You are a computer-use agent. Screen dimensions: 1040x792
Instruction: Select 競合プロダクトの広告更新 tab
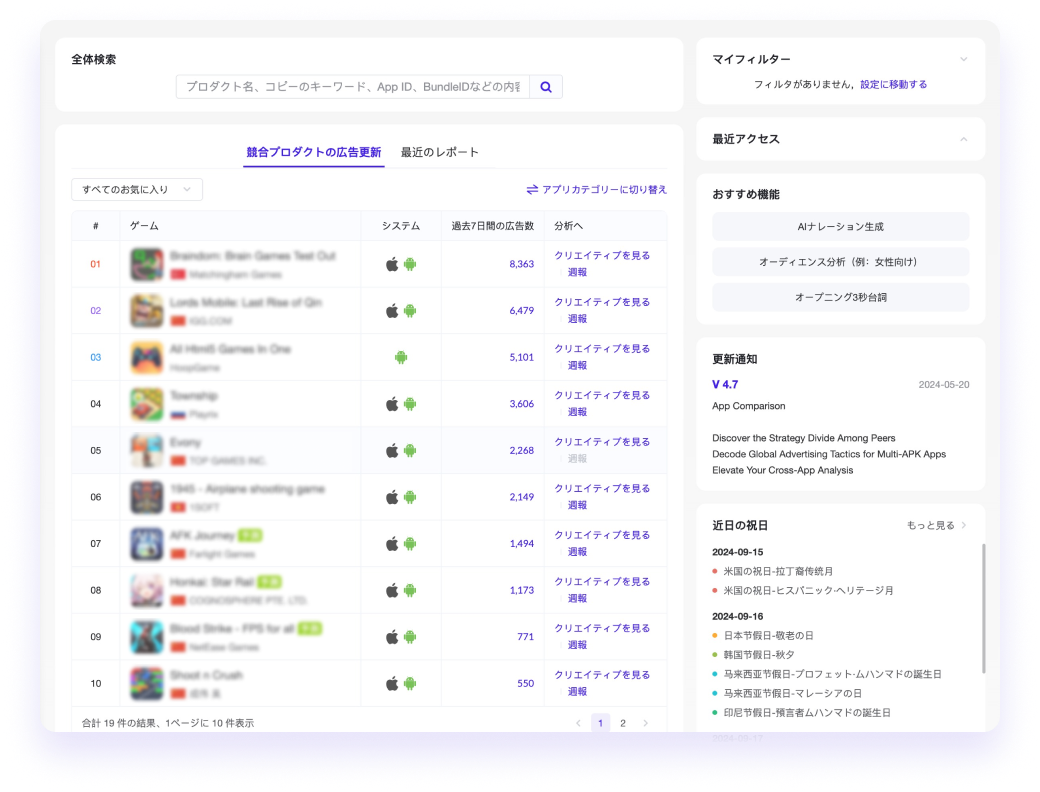coord(313,152)
